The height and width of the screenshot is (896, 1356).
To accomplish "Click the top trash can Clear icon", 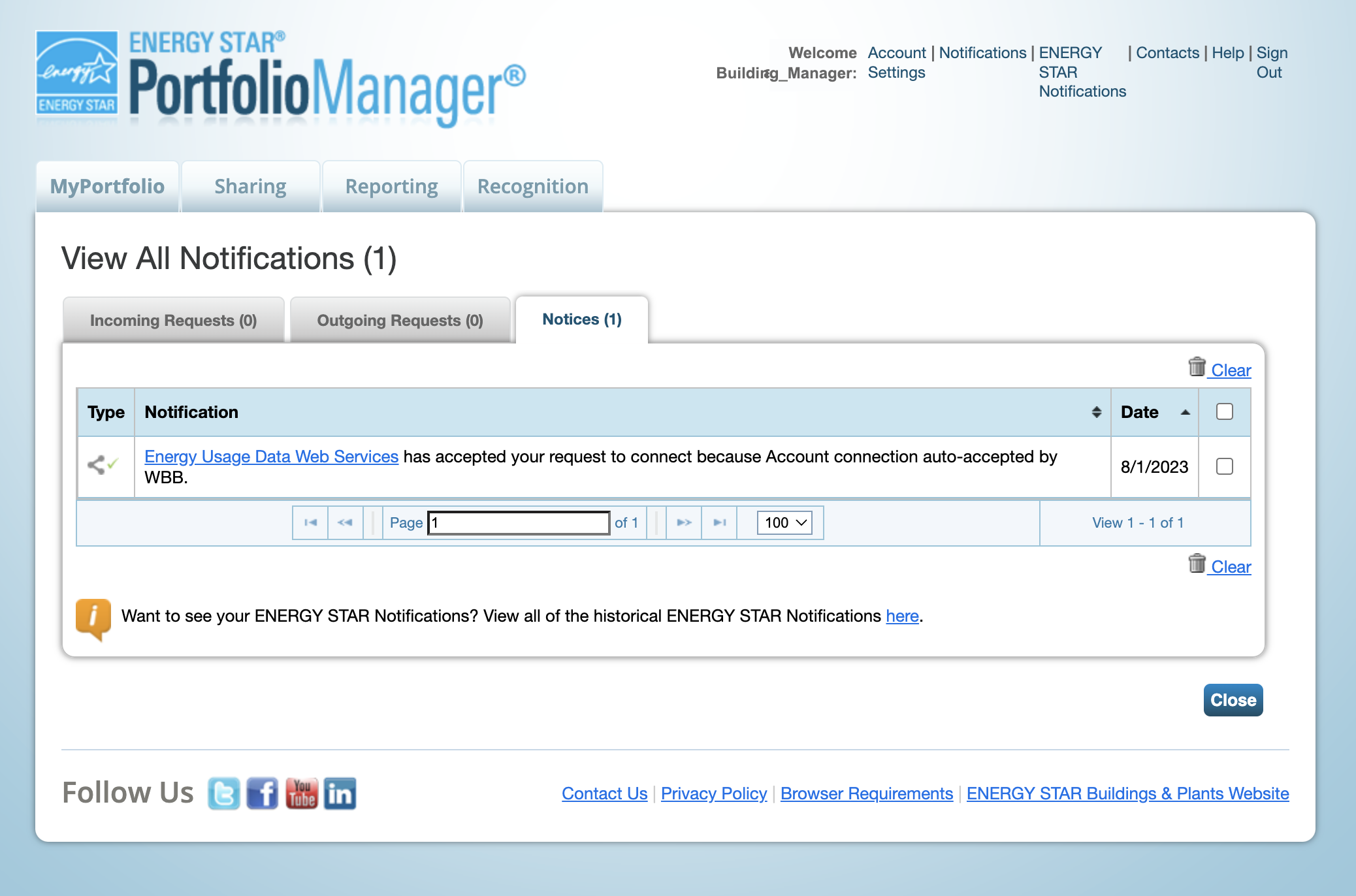I will [x=1197, y=367].
